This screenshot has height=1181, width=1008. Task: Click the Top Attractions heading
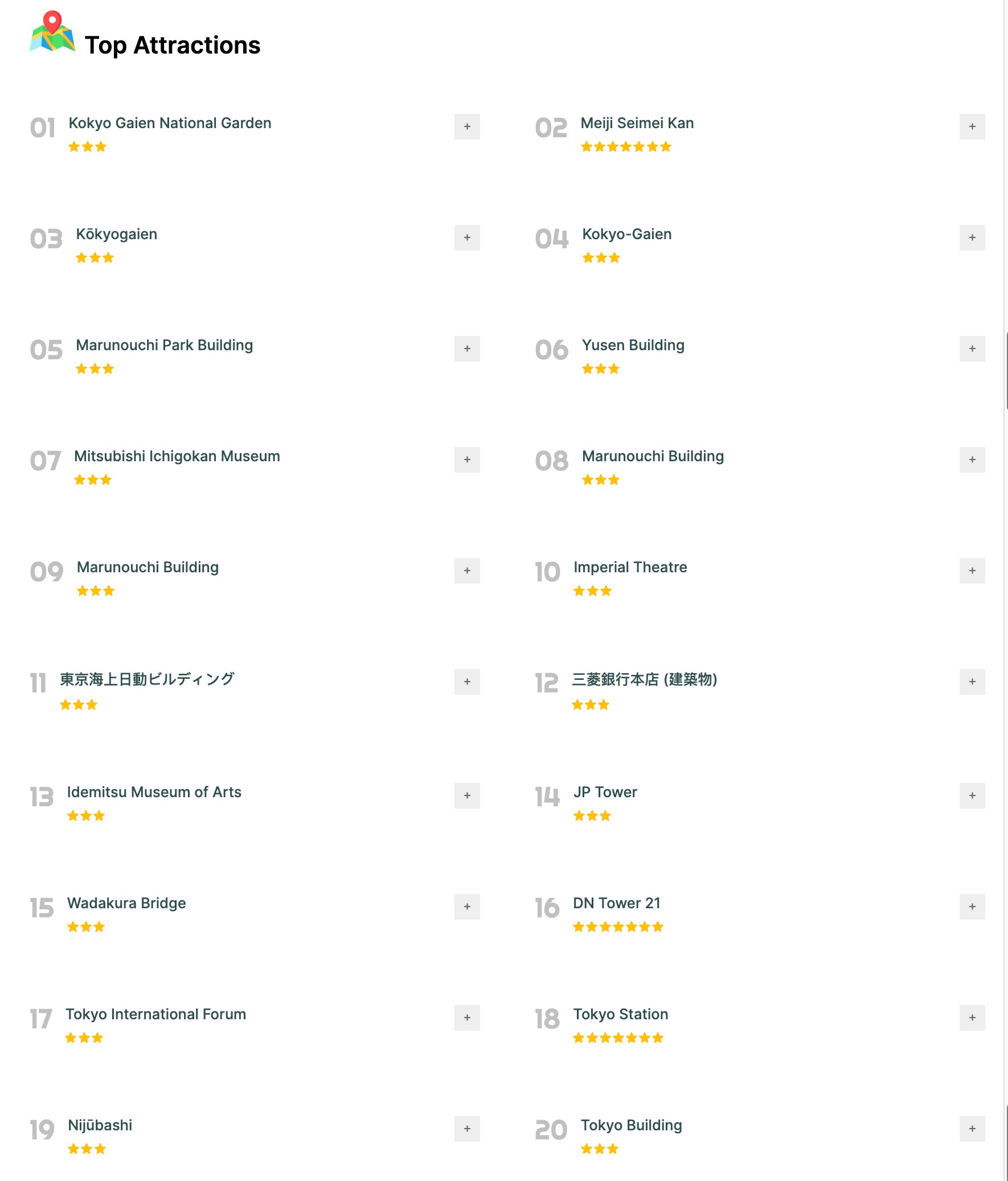pyautogui.click(x=173, y=44)
